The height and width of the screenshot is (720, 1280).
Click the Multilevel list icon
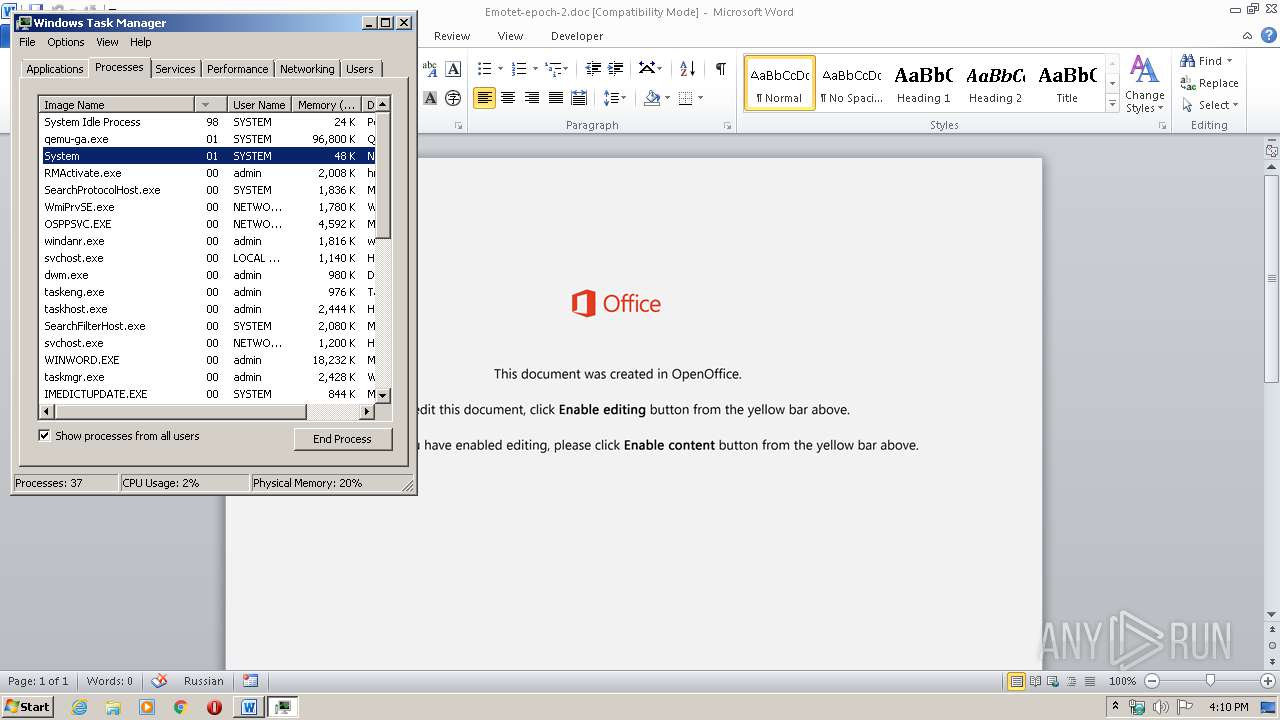(x=553, y=68)
